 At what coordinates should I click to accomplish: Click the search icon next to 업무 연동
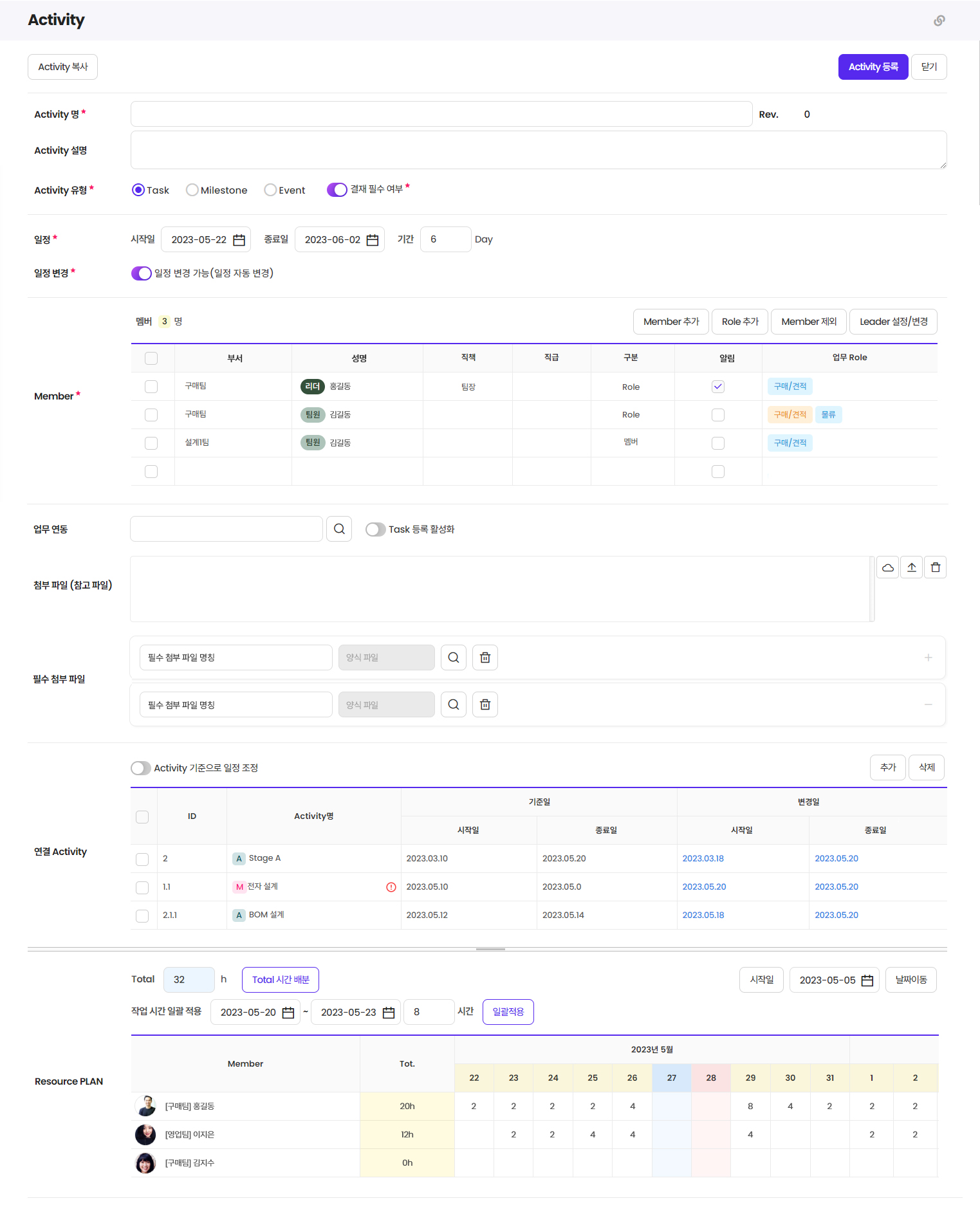[339, 529]
